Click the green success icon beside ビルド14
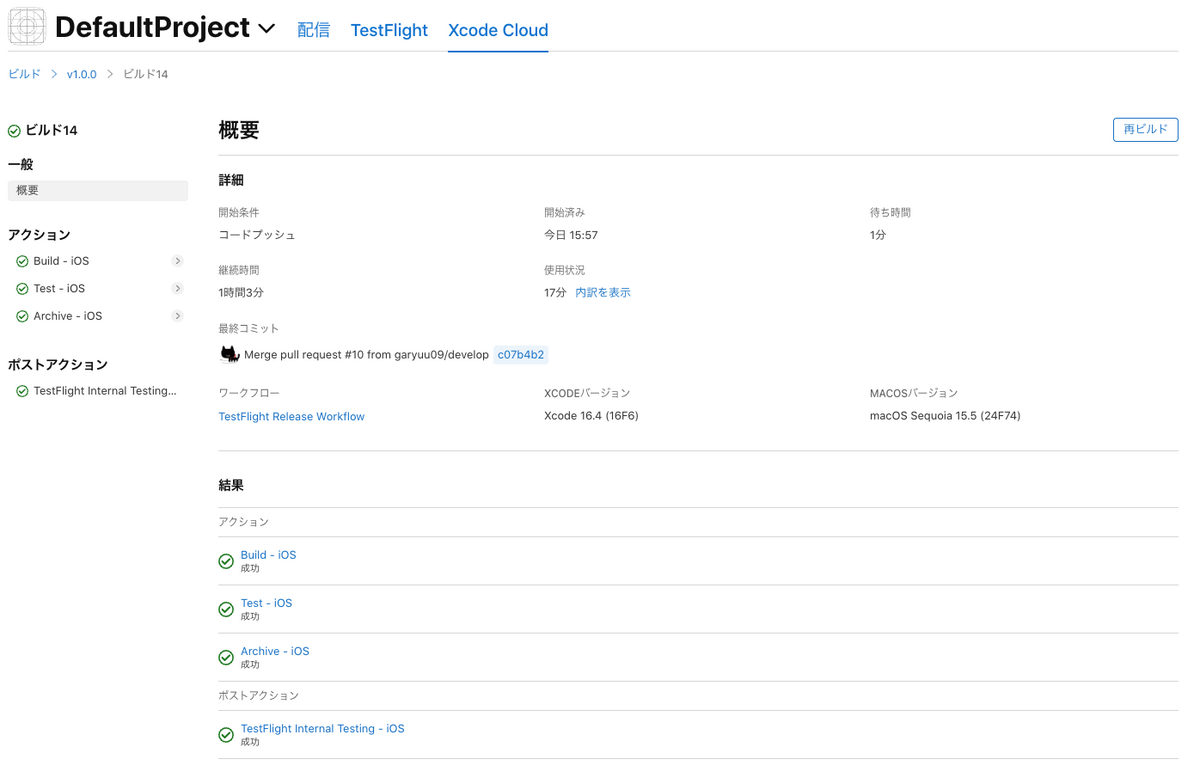Screen dimensions: 1200x783 pos(14,131)
